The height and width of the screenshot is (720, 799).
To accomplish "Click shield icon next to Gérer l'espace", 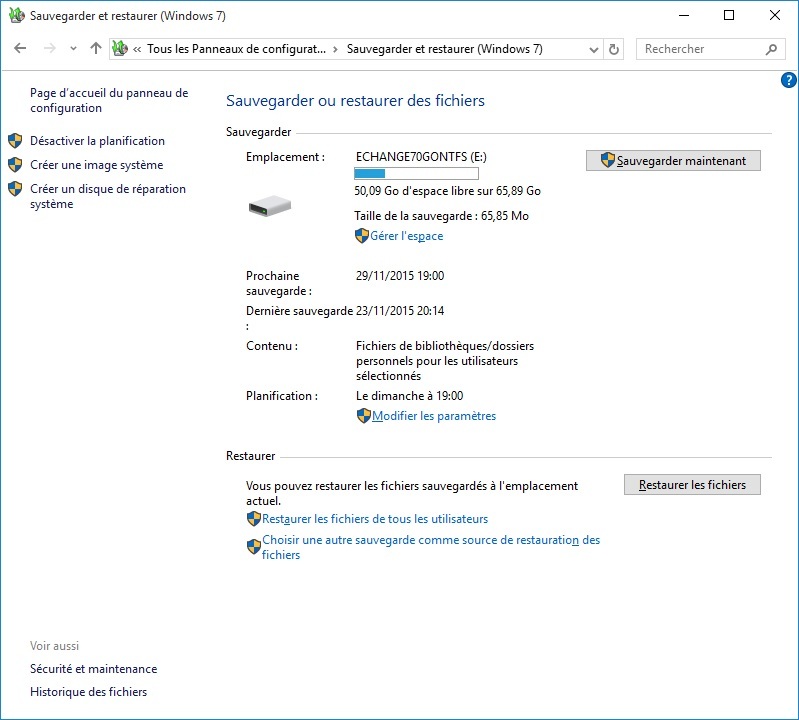I will (362, 235).
